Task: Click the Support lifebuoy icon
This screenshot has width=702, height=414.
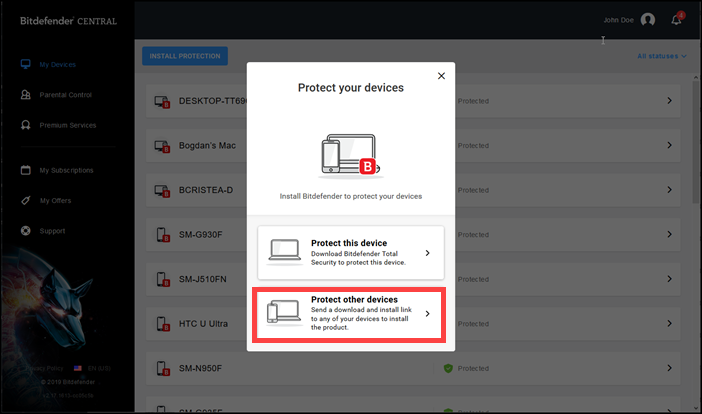Action: pos(26,230)
